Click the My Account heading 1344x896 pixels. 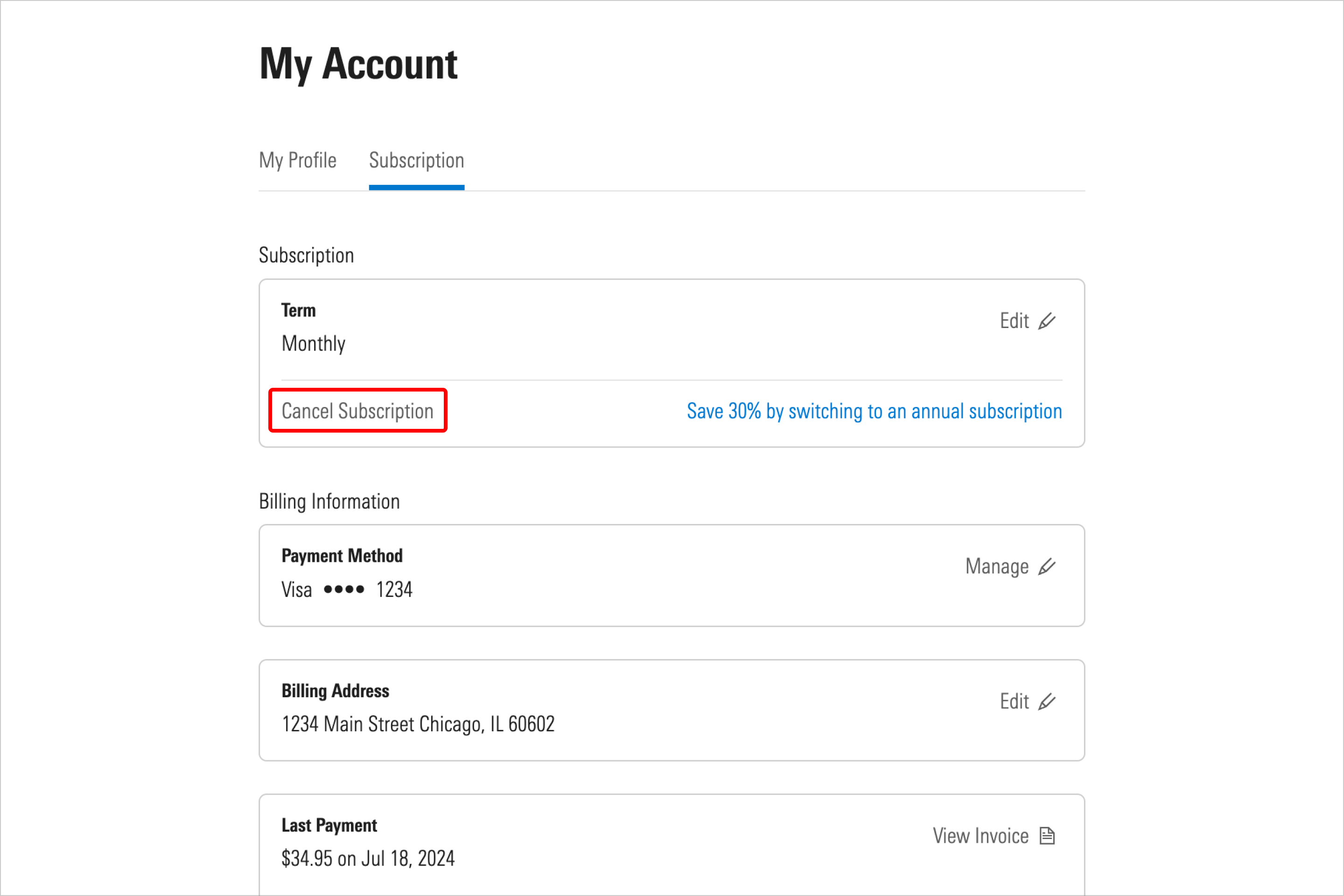(358, 64)
